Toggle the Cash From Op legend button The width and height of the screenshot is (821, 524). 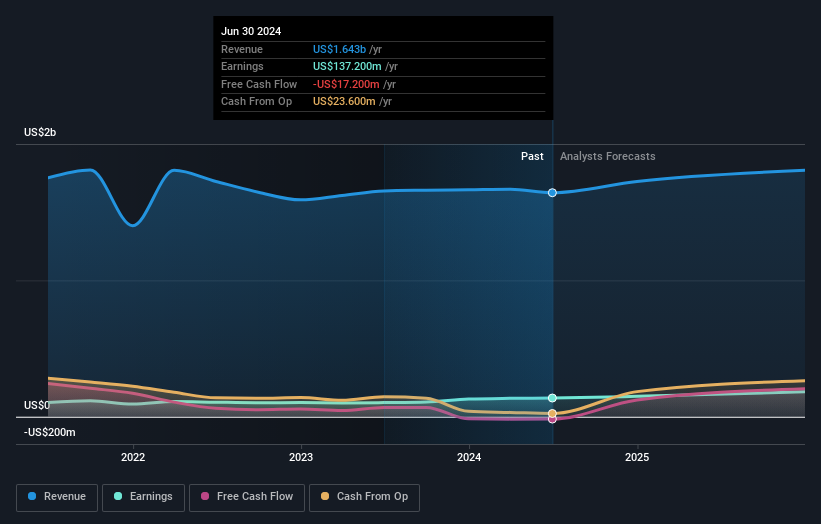pyautogui.click(x=364, y=497)
